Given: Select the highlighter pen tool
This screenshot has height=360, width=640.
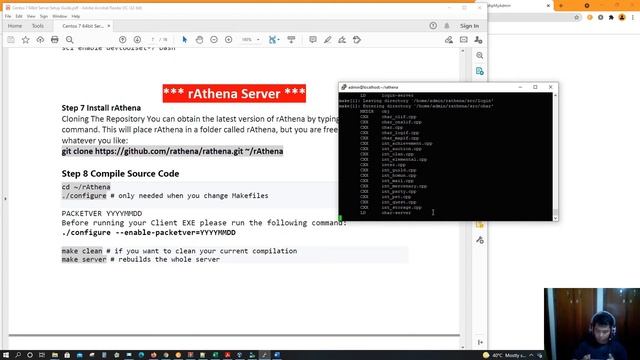Looking at the screenshot, I should click(327, 40).
